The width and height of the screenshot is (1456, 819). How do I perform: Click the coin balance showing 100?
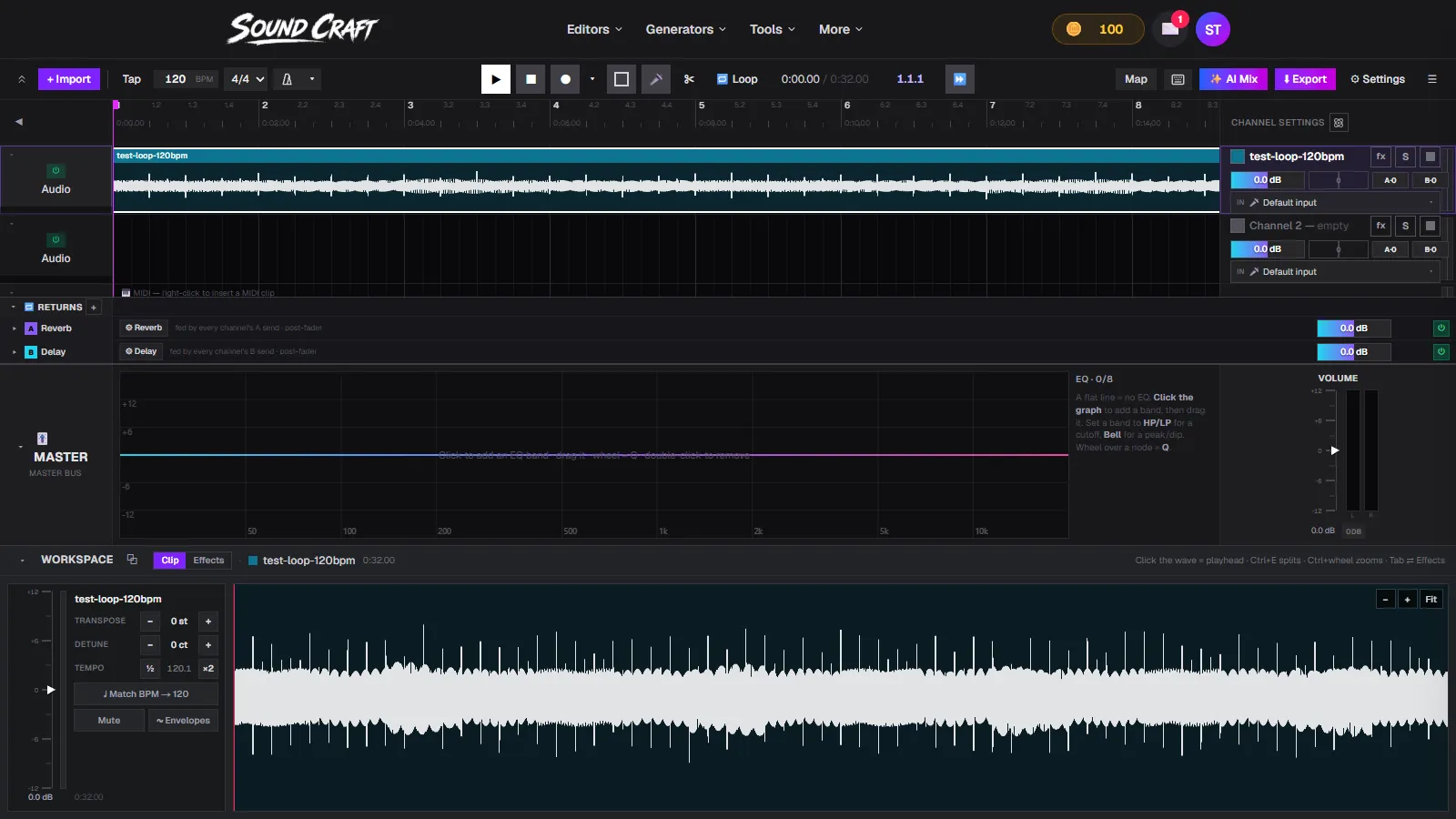pos(1097,29)
